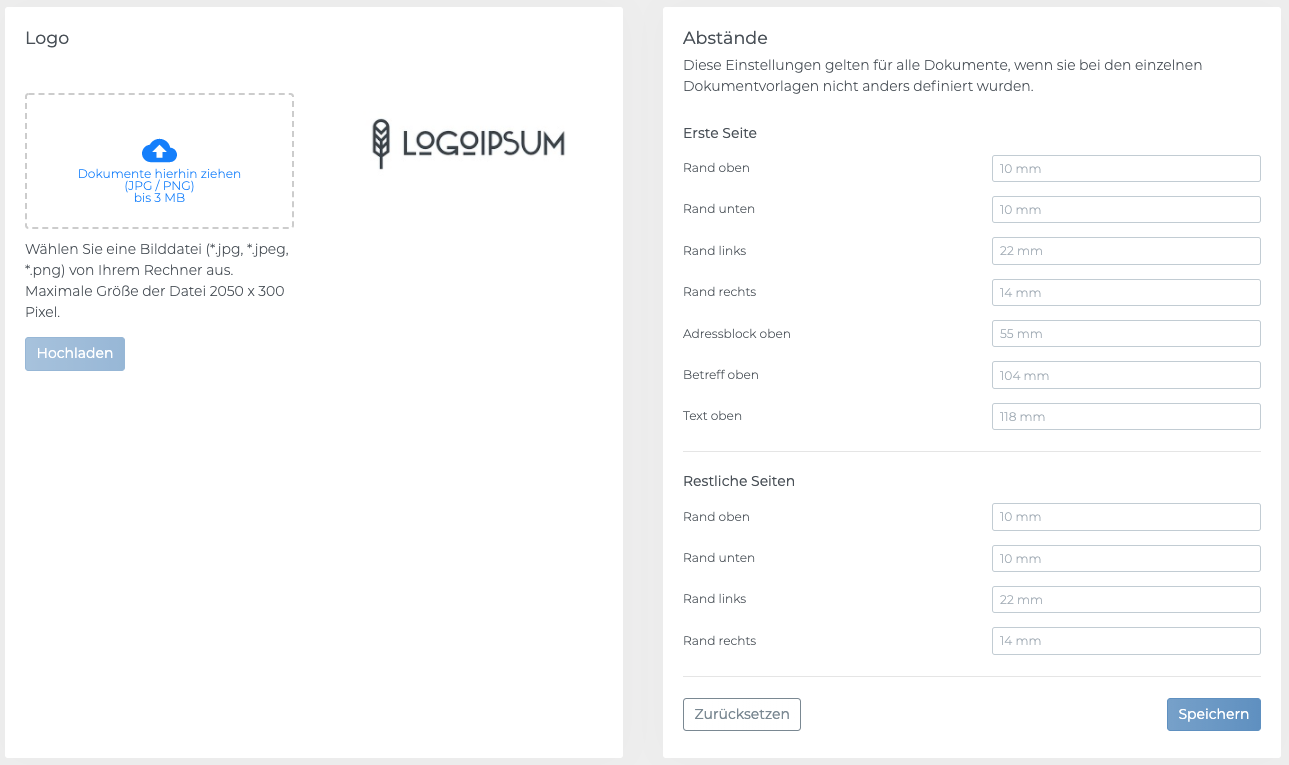Click the 'Logo' panel heading
This screenshot has width=1289, height=765.
tap(47, 39)
